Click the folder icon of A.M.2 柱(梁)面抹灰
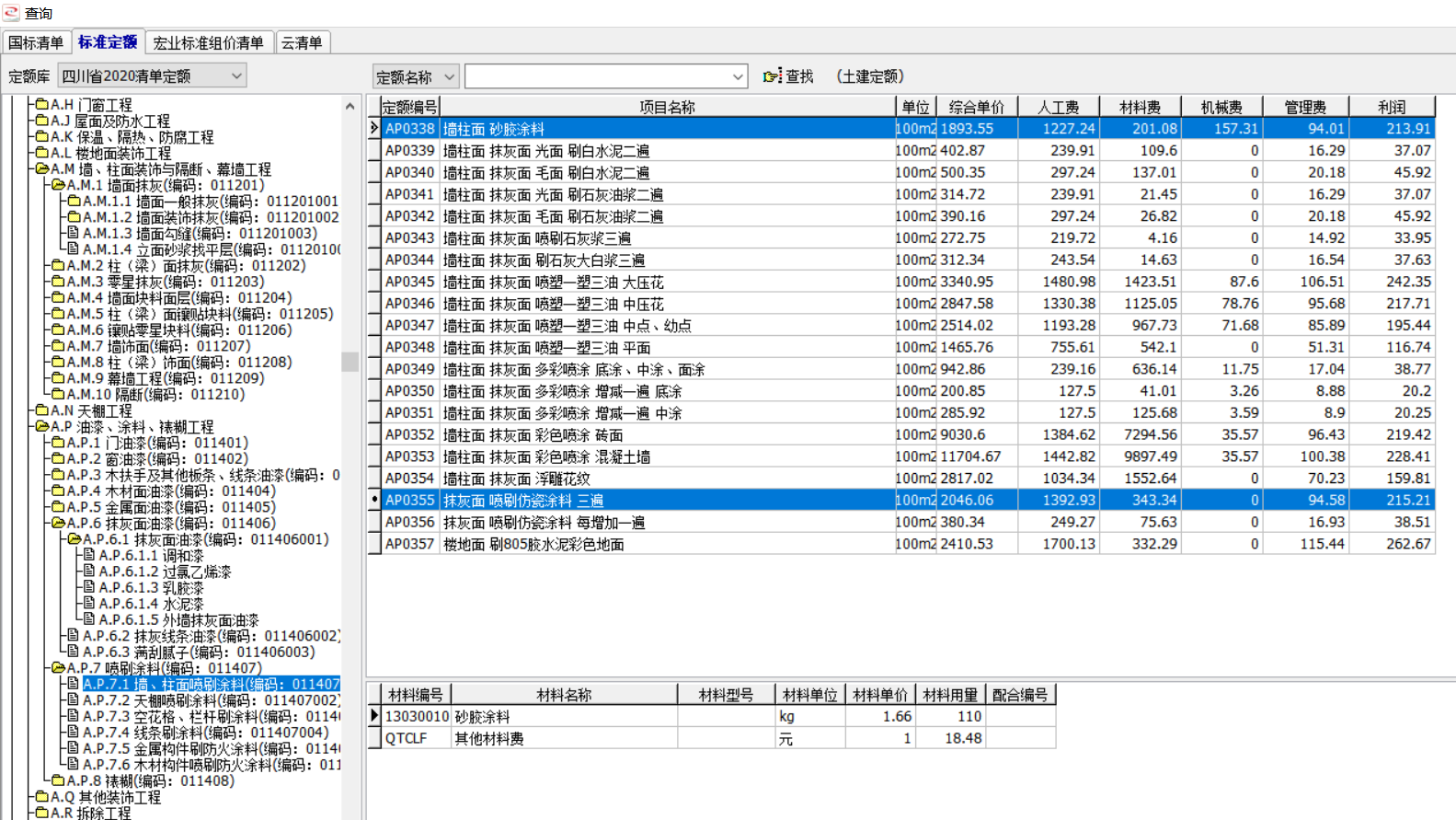 pyautogui.click(x=58, y=265)
